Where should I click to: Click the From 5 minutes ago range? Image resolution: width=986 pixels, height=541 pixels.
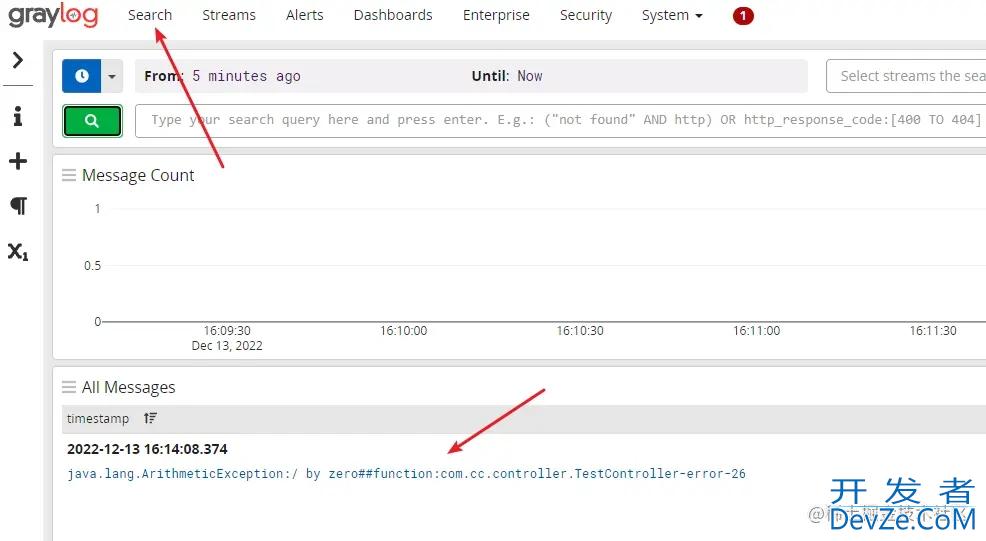[223, 76]
